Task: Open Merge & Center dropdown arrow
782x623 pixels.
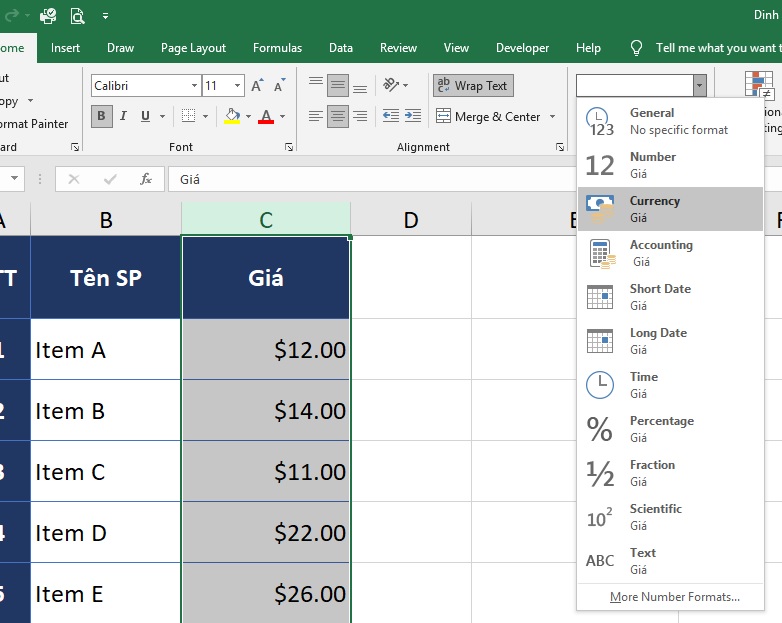Action: [552, 117]
